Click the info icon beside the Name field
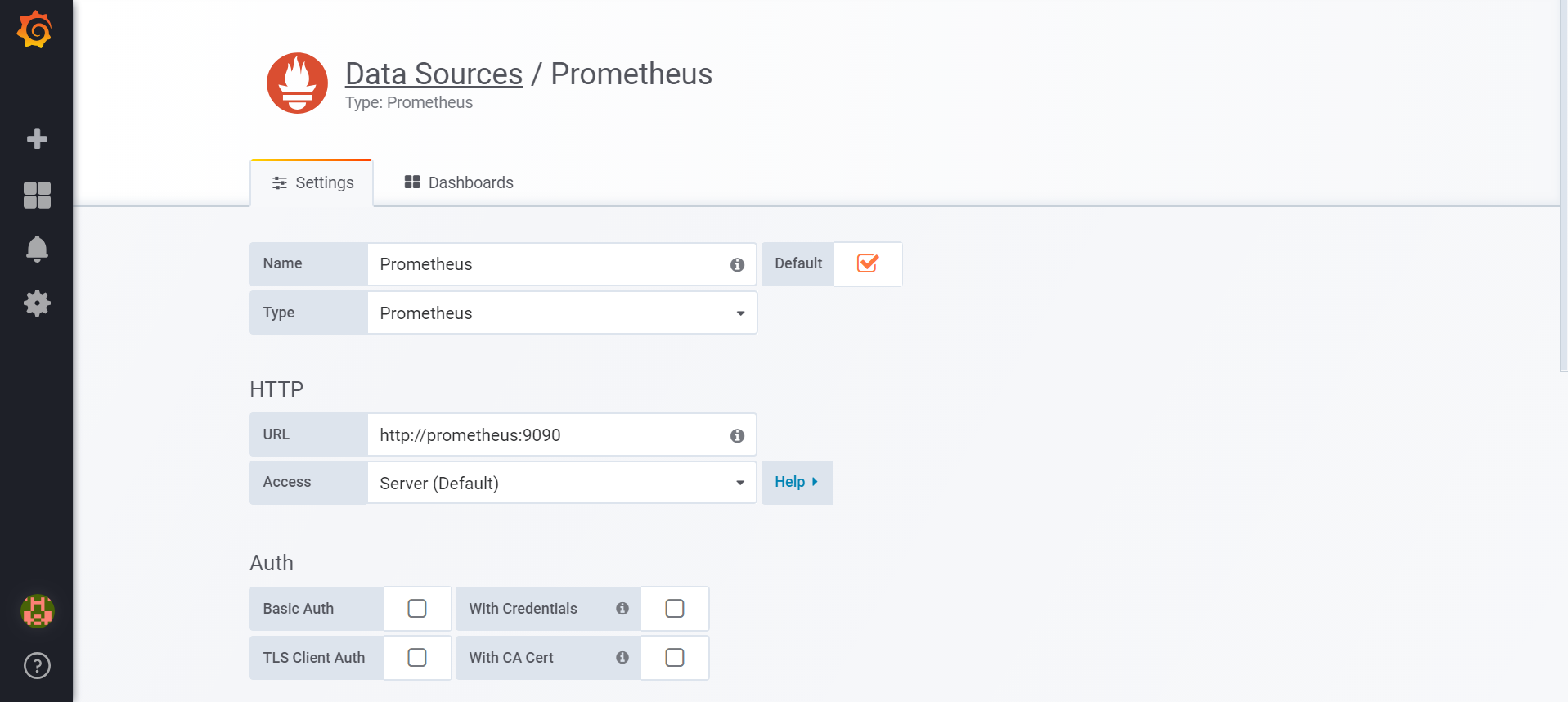The image size is (1568, 702). (x=736, y=264)
